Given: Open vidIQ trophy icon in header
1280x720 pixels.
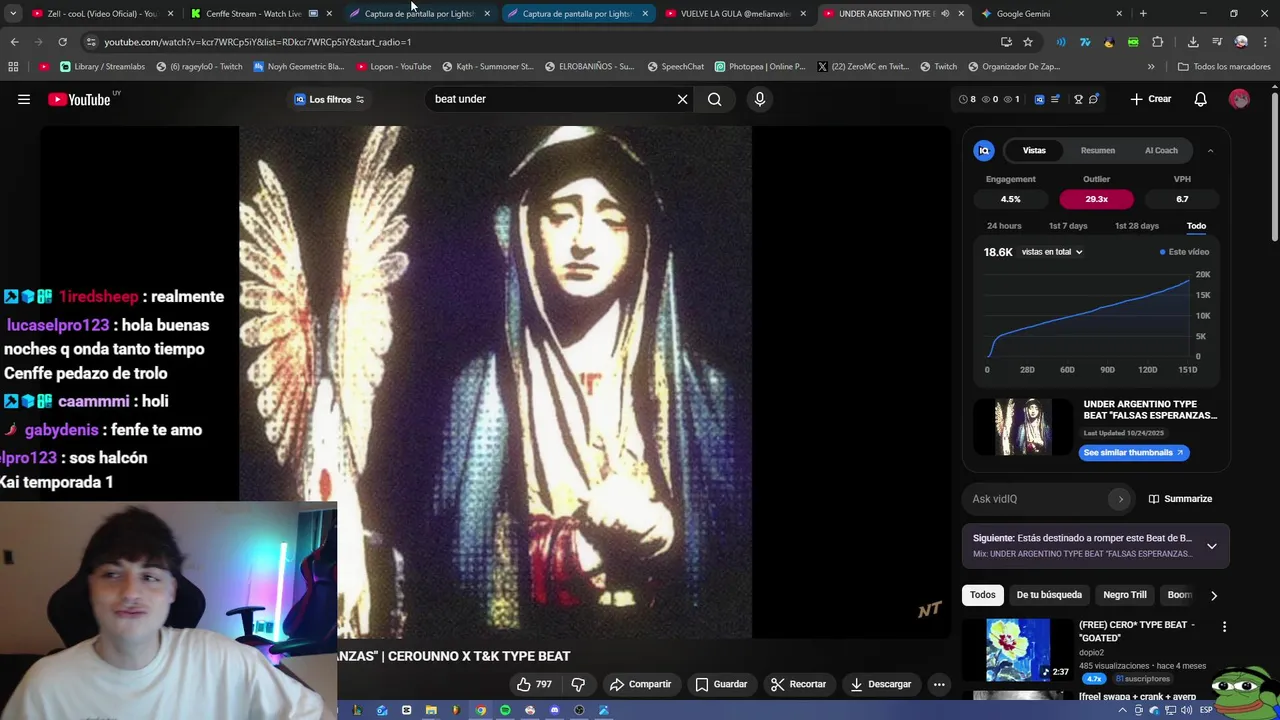Looking at the screenshot, I should tap(1078, 99).
